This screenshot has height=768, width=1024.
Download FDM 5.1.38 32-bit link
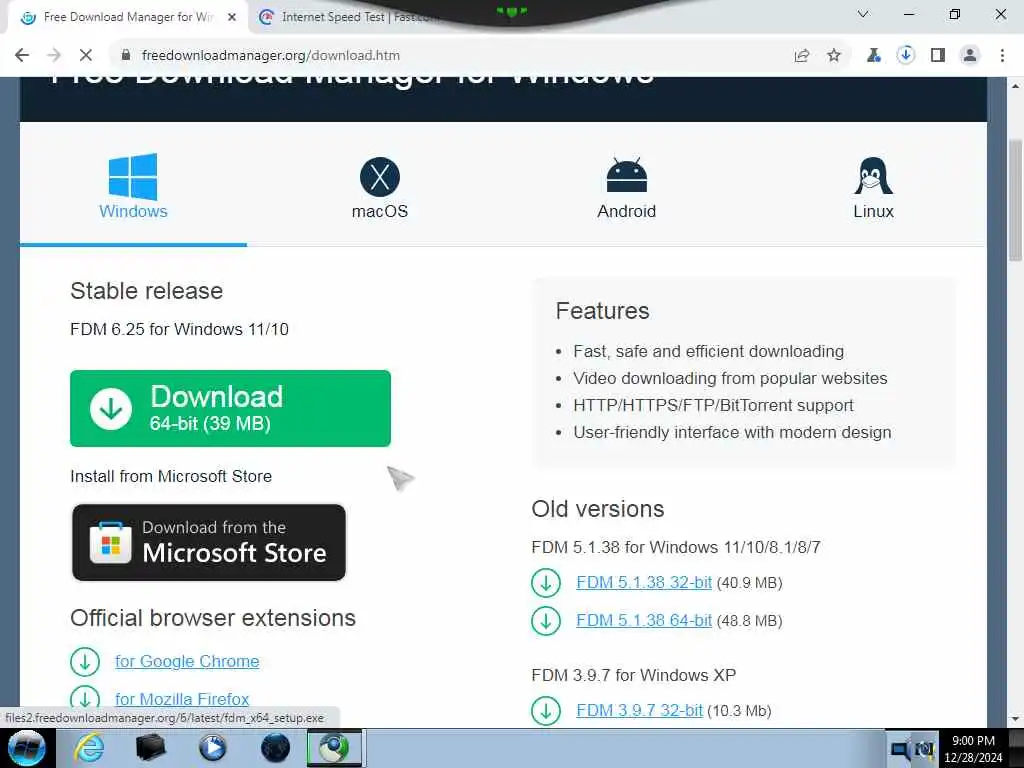(x=644, y=583)
